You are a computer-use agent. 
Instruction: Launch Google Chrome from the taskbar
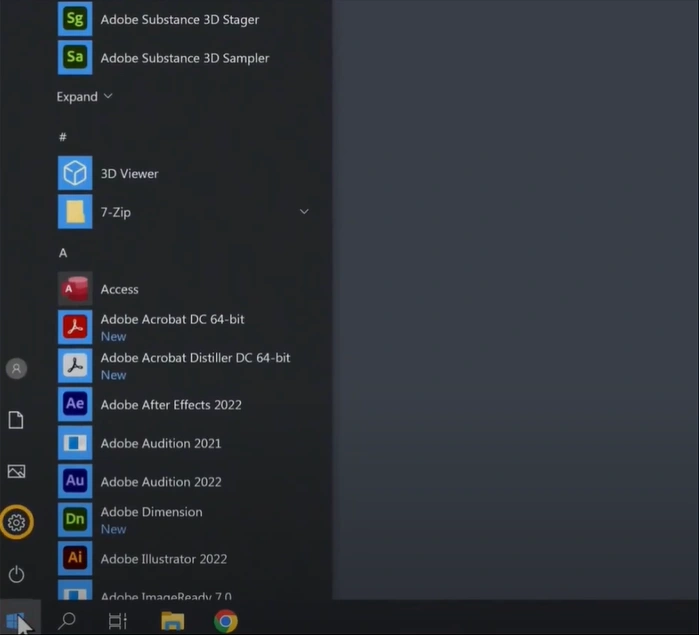coord(226,621)
